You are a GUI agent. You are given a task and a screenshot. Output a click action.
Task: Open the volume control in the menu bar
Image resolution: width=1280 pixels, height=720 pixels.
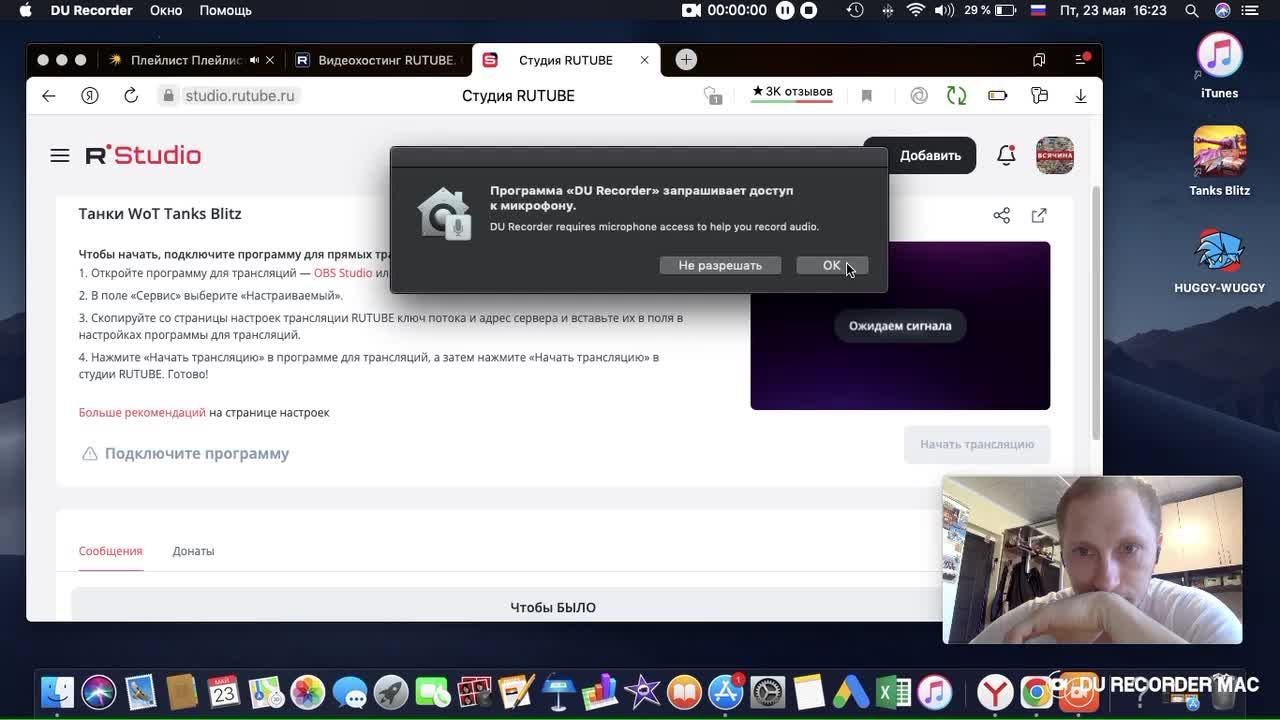pyautogui.click(x=944, y=10)
